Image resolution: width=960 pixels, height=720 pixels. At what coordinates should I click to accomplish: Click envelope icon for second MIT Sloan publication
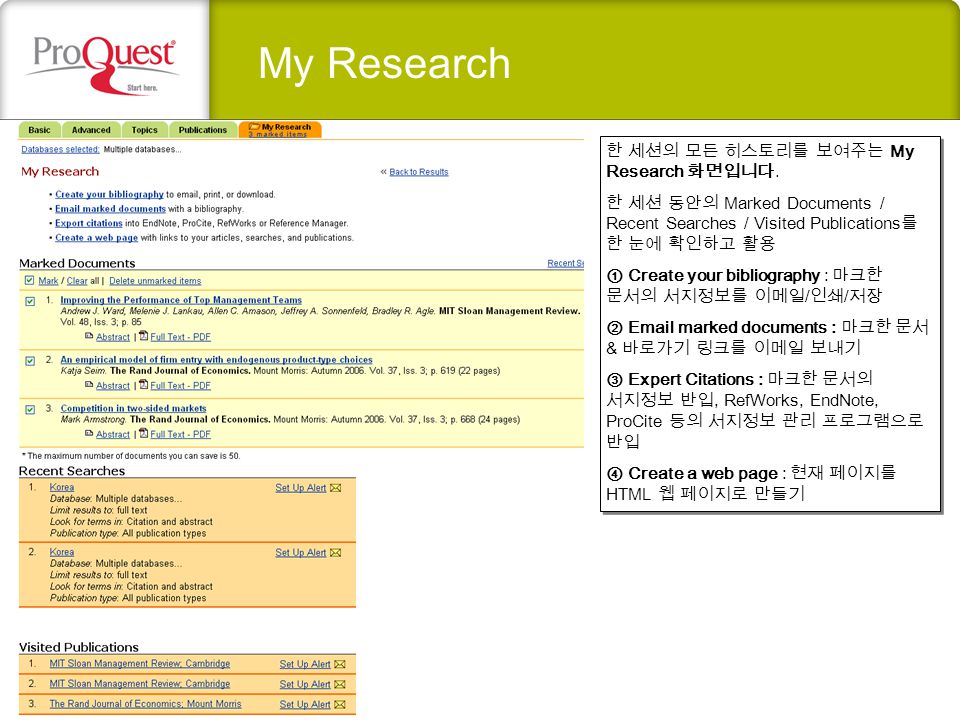point(340,684)
